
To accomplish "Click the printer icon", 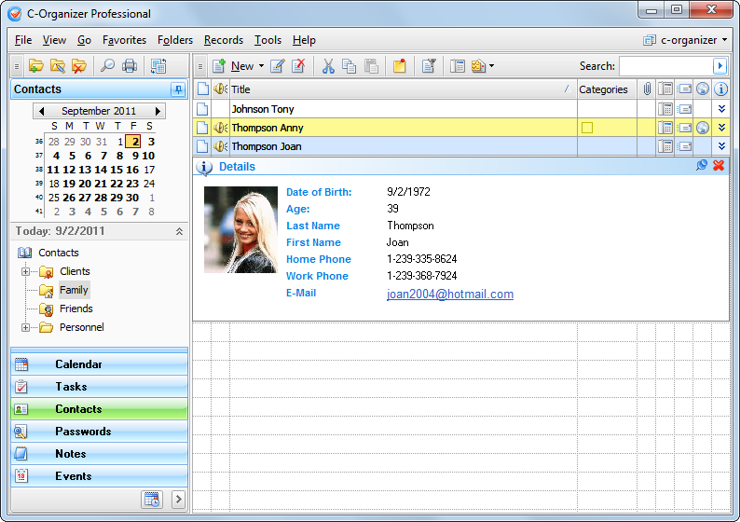I will (129, 66).
